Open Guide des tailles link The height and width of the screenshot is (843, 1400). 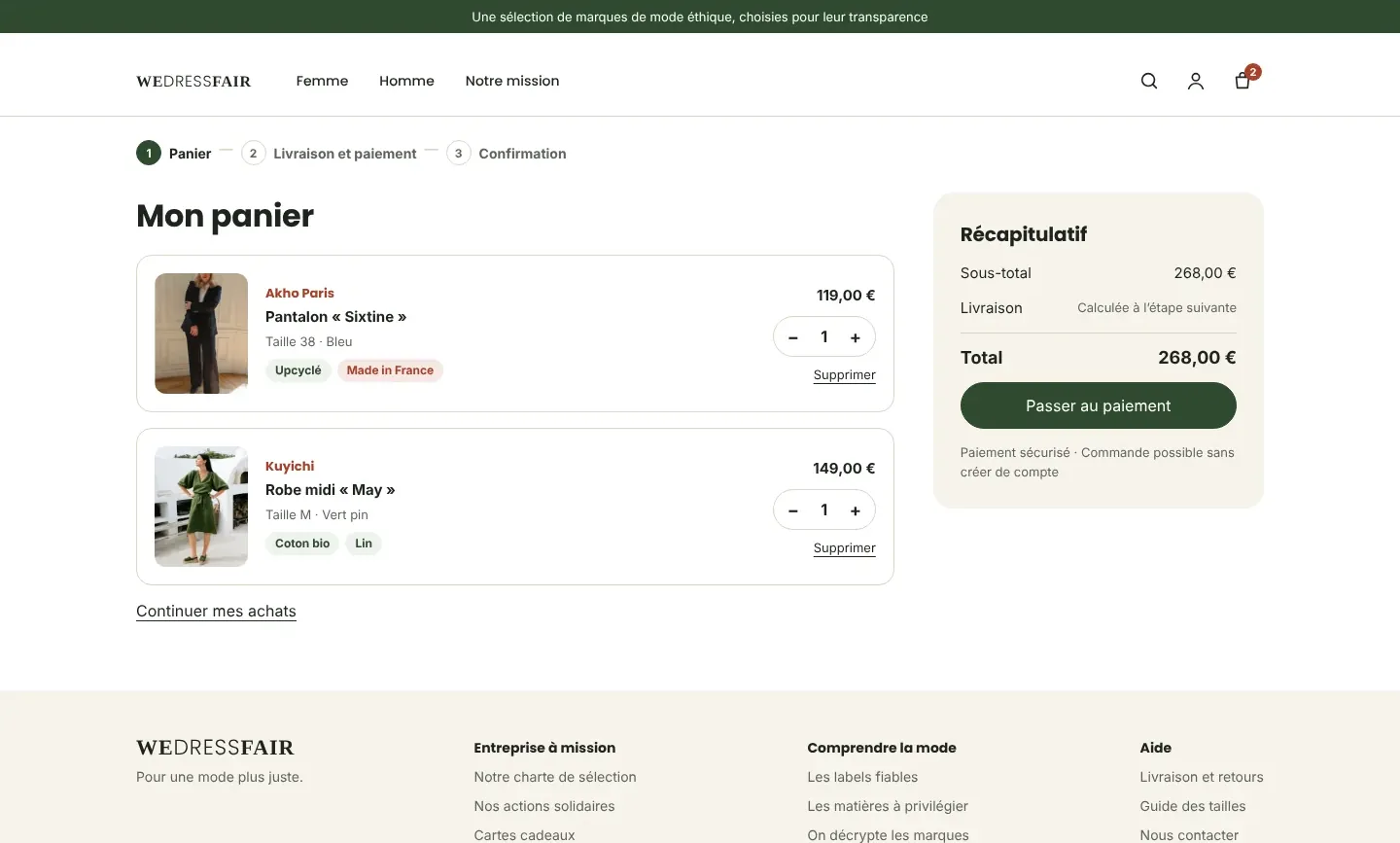point(1193,806)
